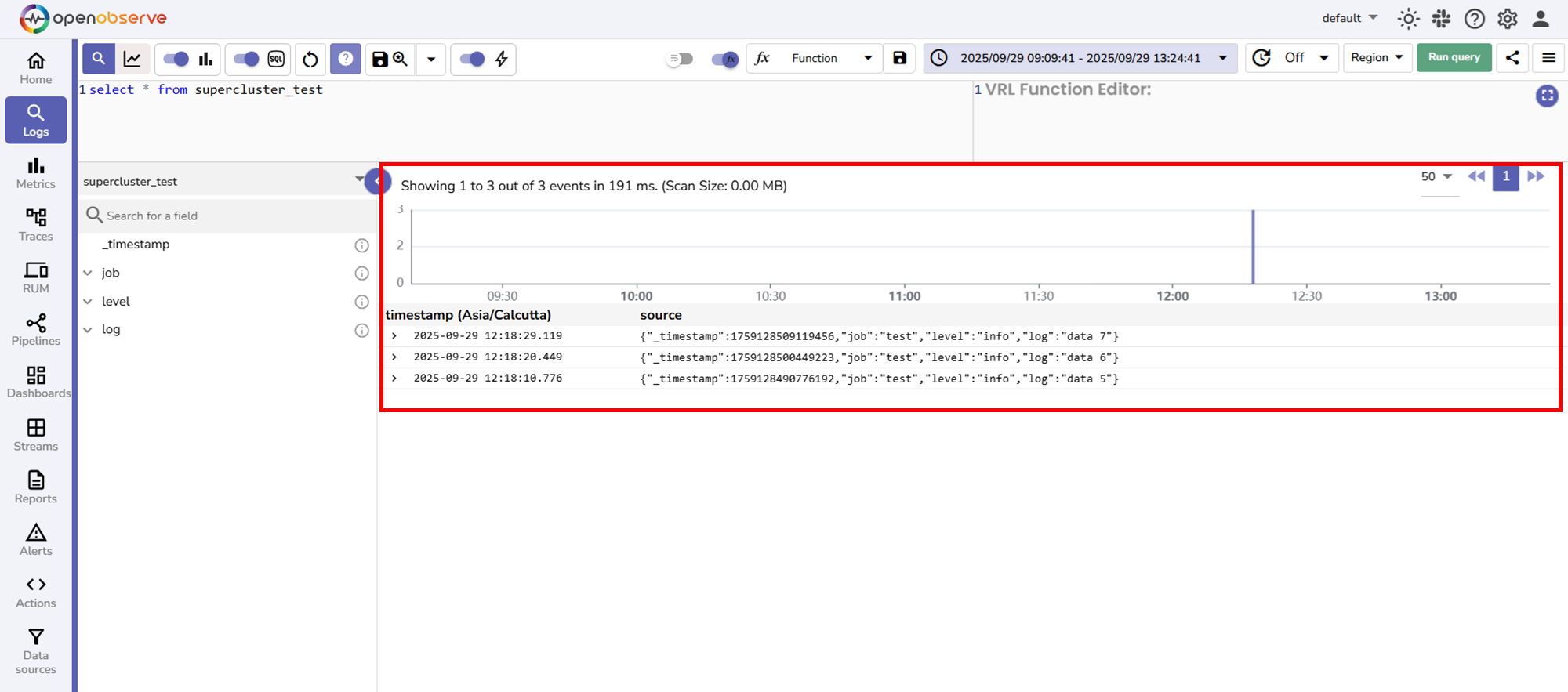Expand VRL editor to fullscreen
The width and height of the screenshot is (1568, 692).
click(1546, 96)
